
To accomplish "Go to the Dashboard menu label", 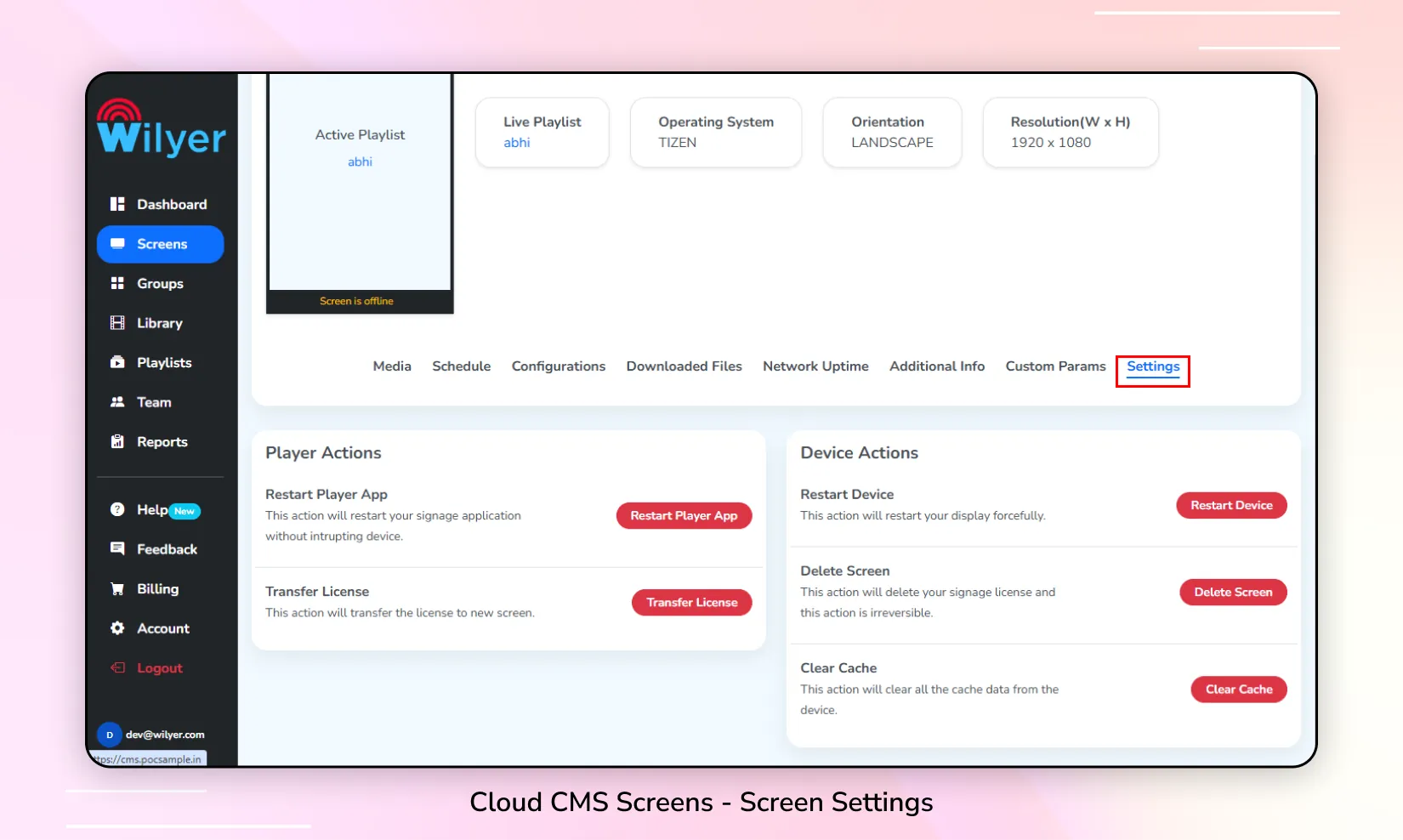I will 172,204.
